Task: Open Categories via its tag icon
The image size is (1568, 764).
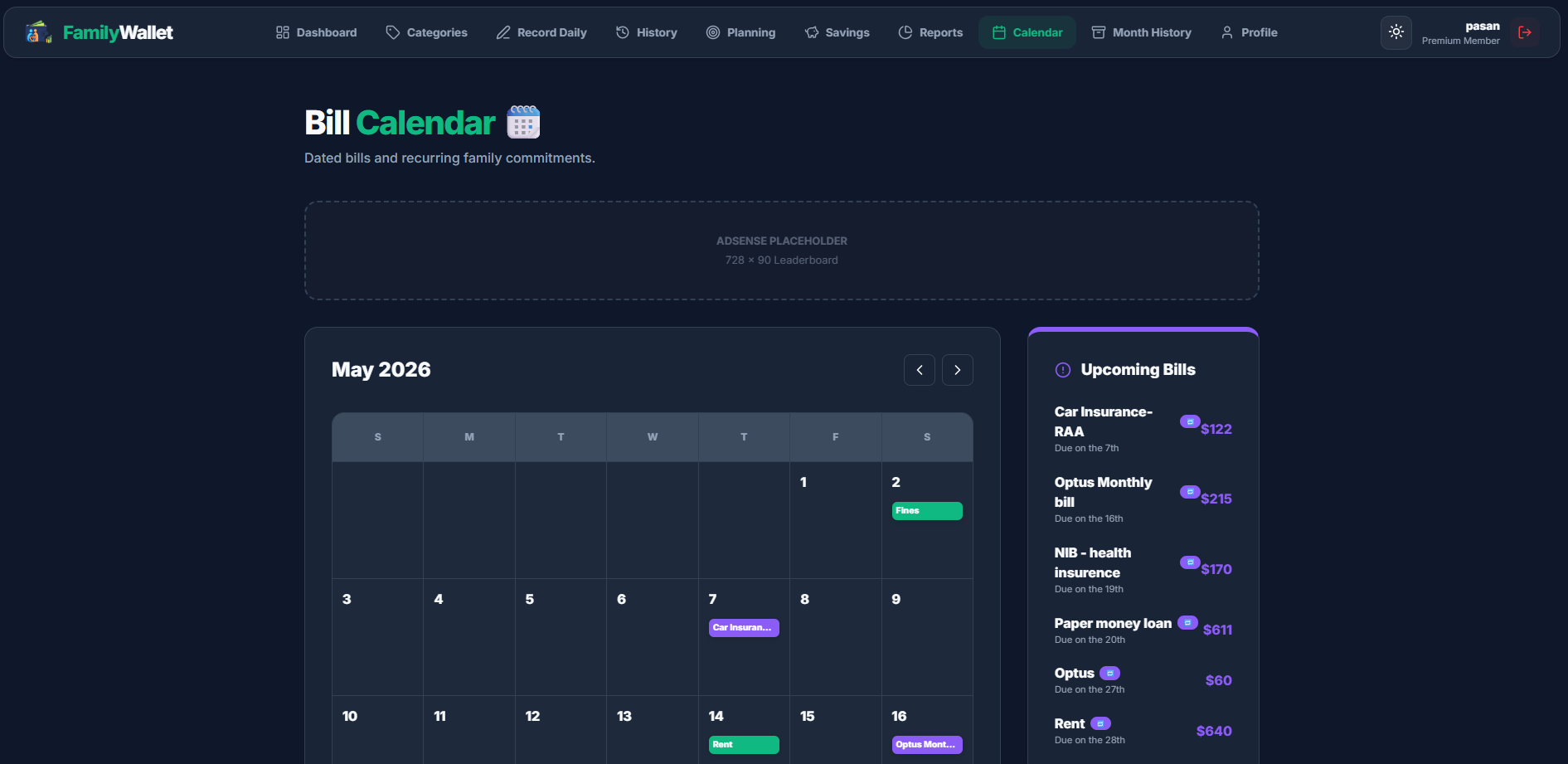Action: pyautogui.click(x=393, y=32)
